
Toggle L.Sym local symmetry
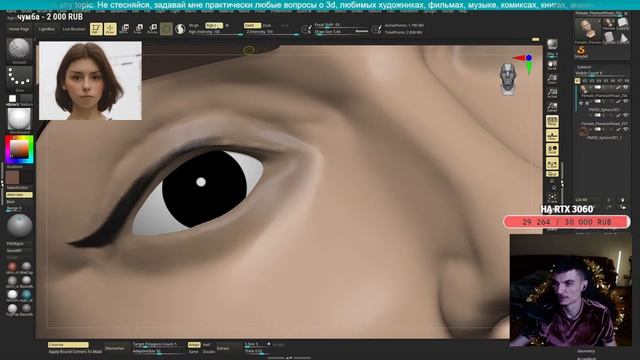click(x=552, y=163)
